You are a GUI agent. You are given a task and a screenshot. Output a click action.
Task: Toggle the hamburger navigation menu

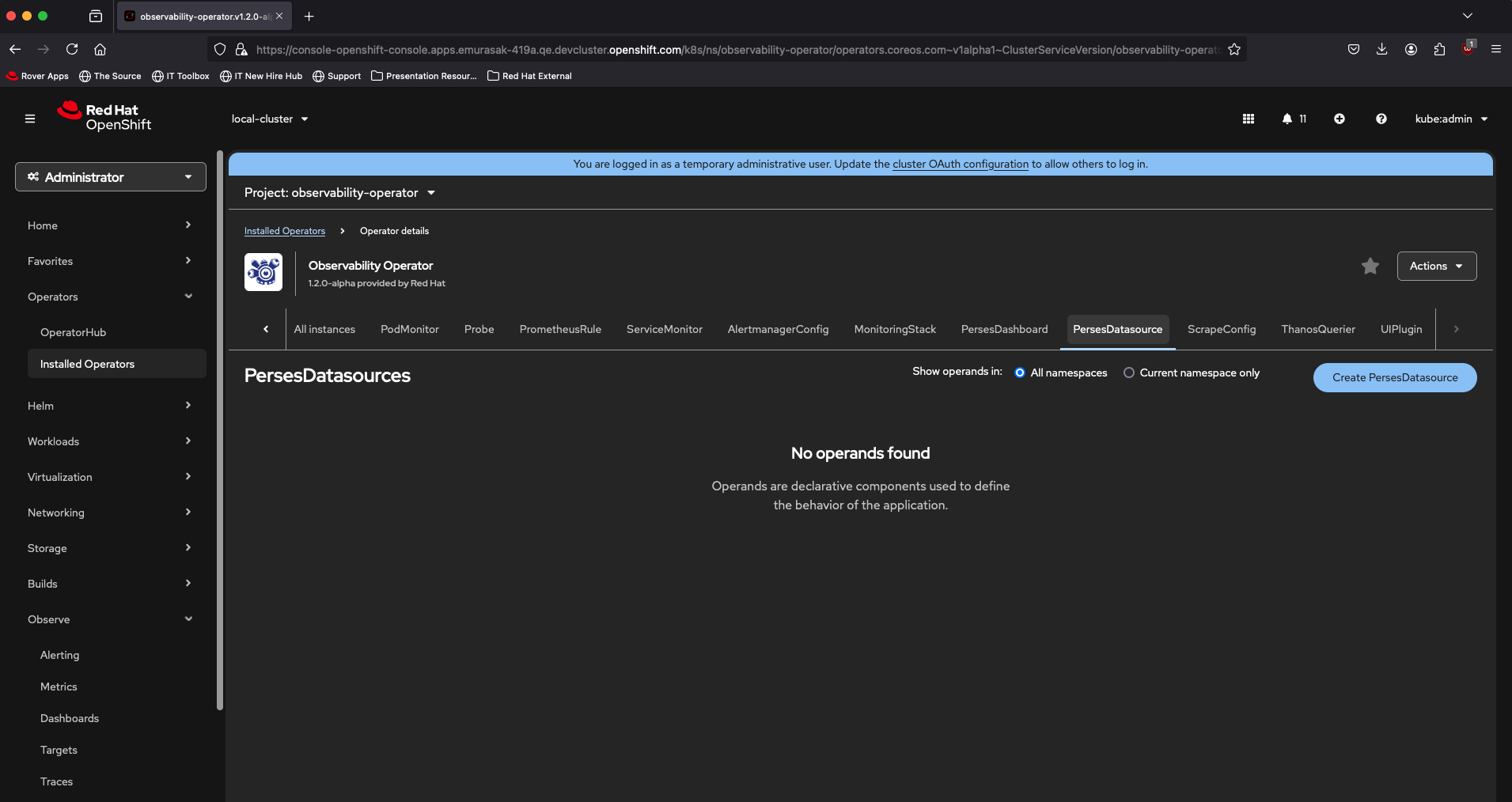[x=30, y=119]
